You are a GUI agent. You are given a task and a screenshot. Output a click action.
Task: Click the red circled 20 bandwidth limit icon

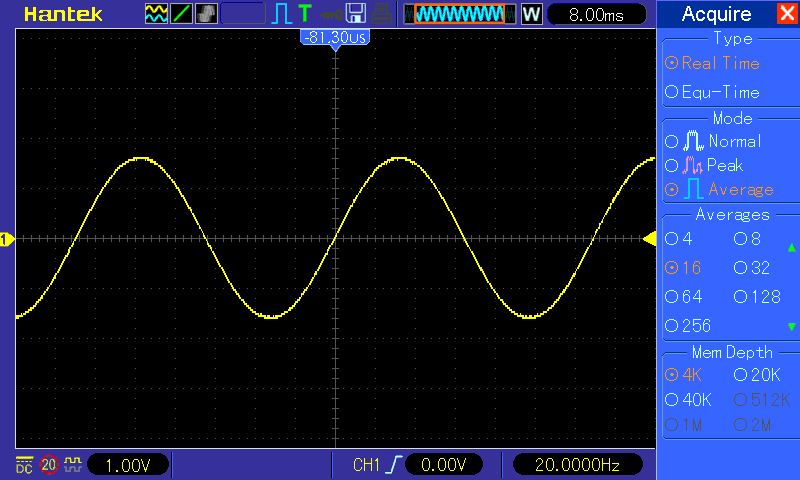[49, 465]
